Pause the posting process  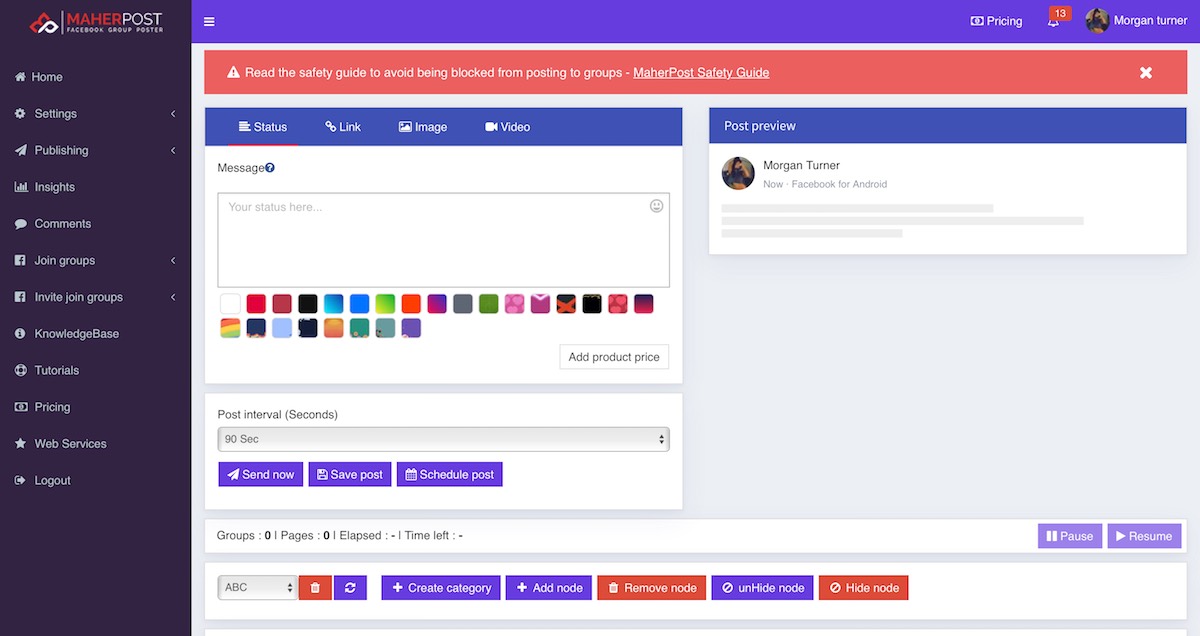[x=1070, y=536]
